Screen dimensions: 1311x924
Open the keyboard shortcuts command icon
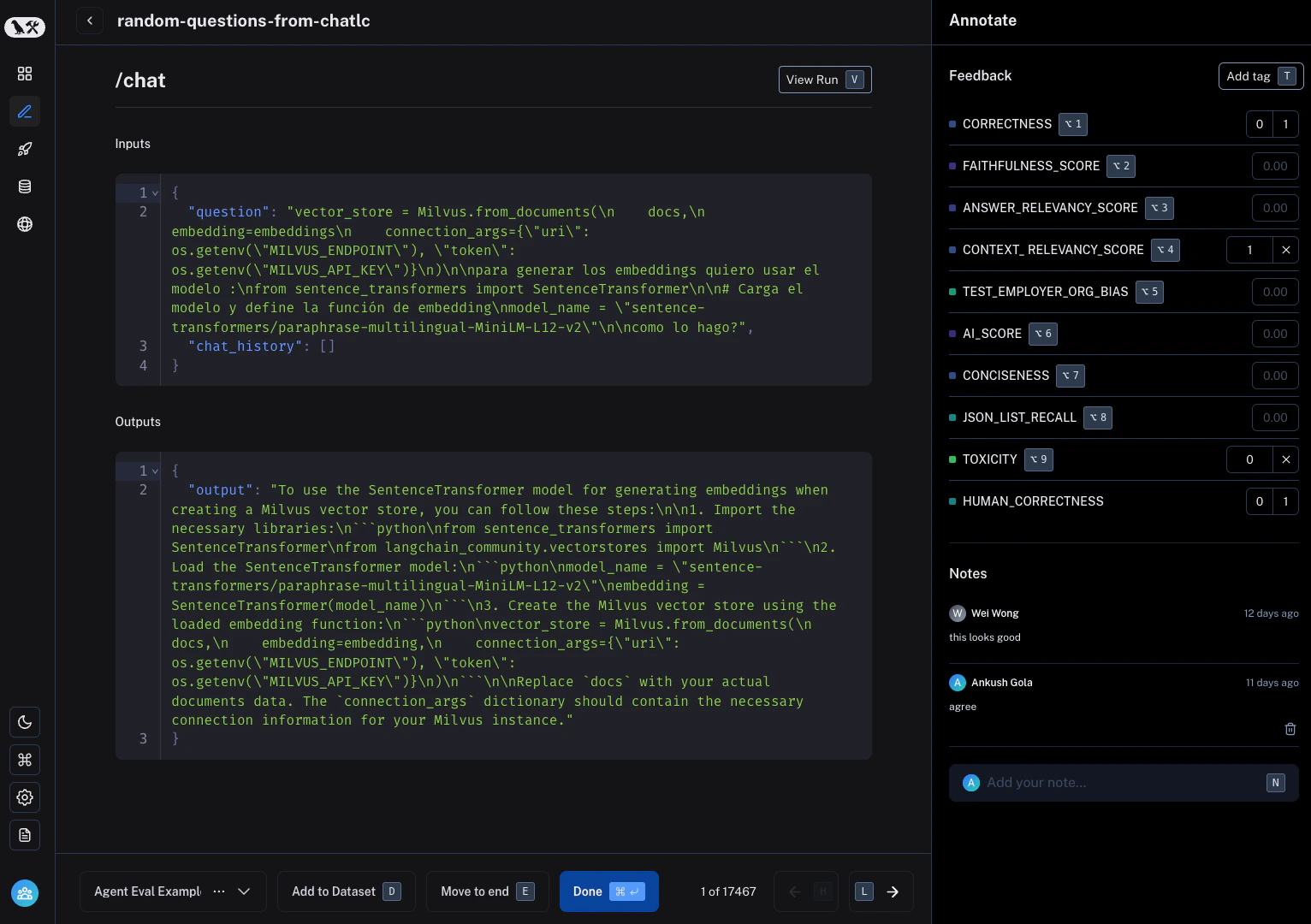(25, 760)
